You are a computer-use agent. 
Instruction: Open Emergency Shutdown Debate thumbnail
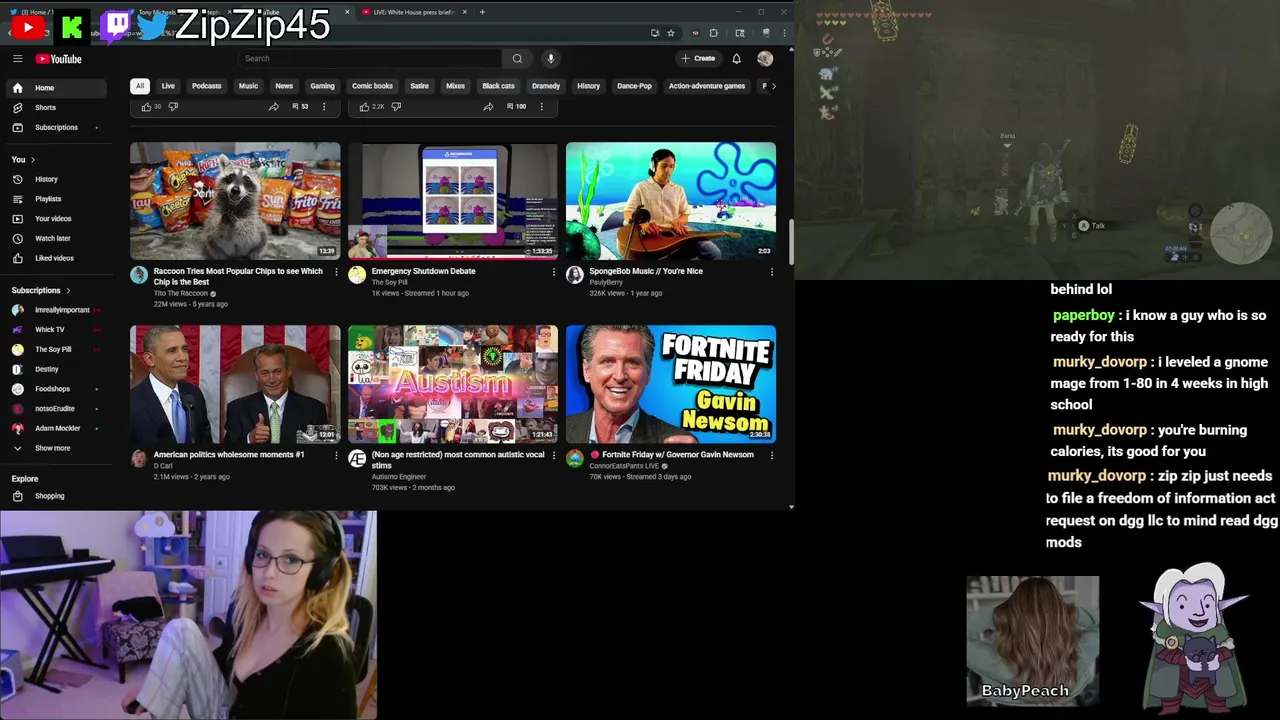(453, 200)
